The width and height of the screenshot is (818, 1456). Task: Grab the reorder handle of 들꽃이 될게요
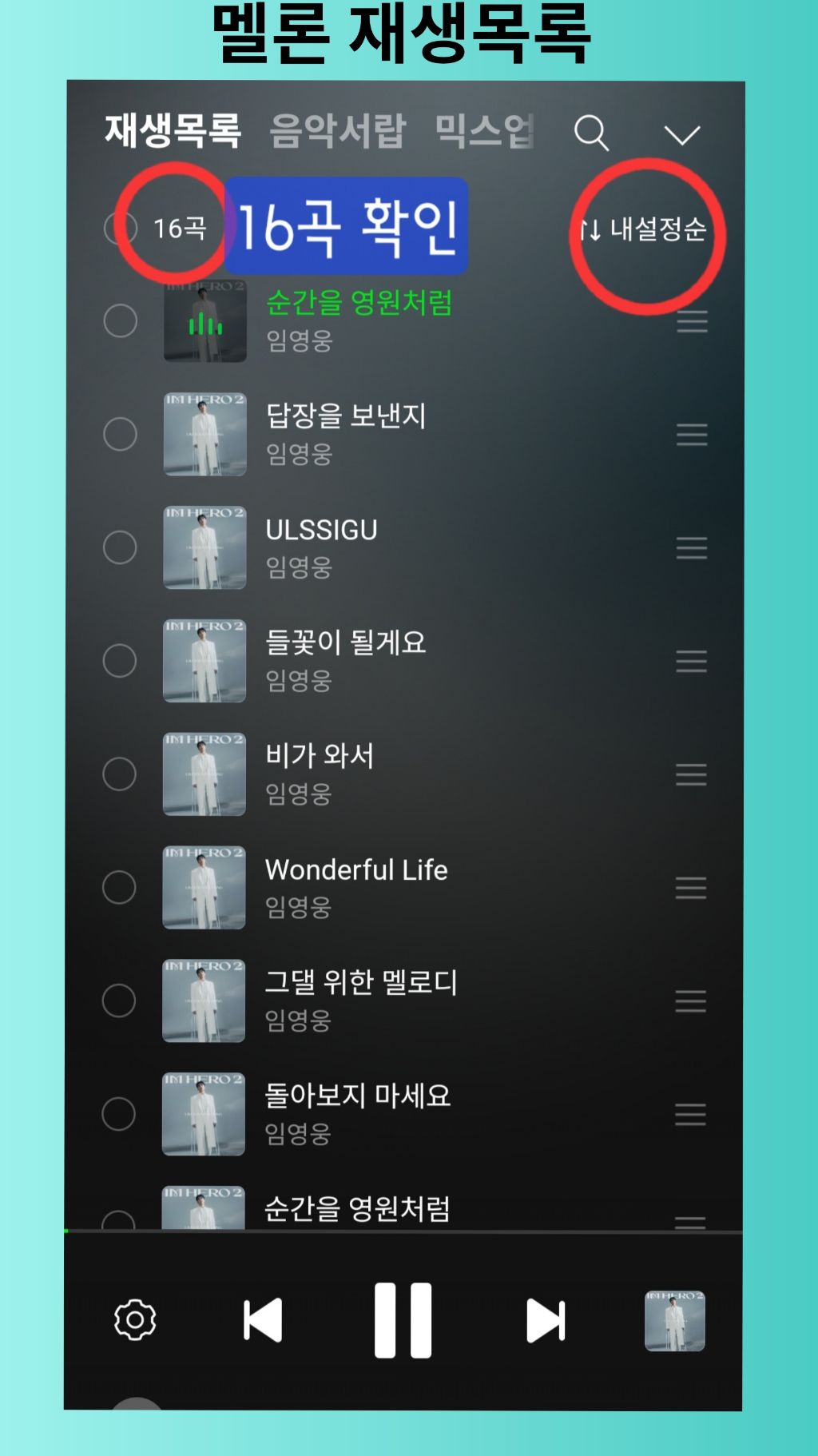point(691,661)
